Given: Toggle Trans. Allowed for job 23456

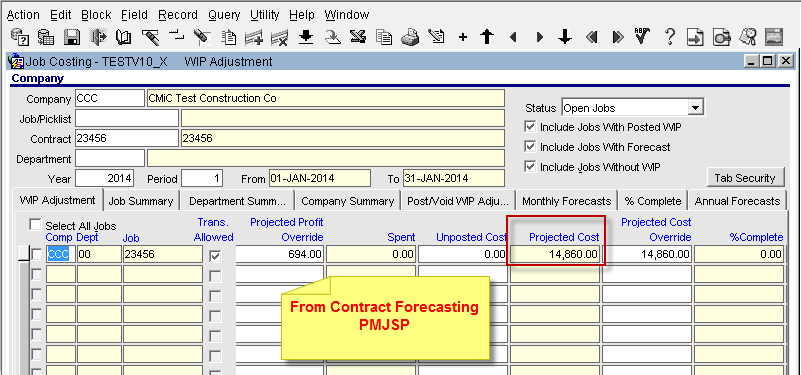Looking at the screenshot, I should point(216,256).
